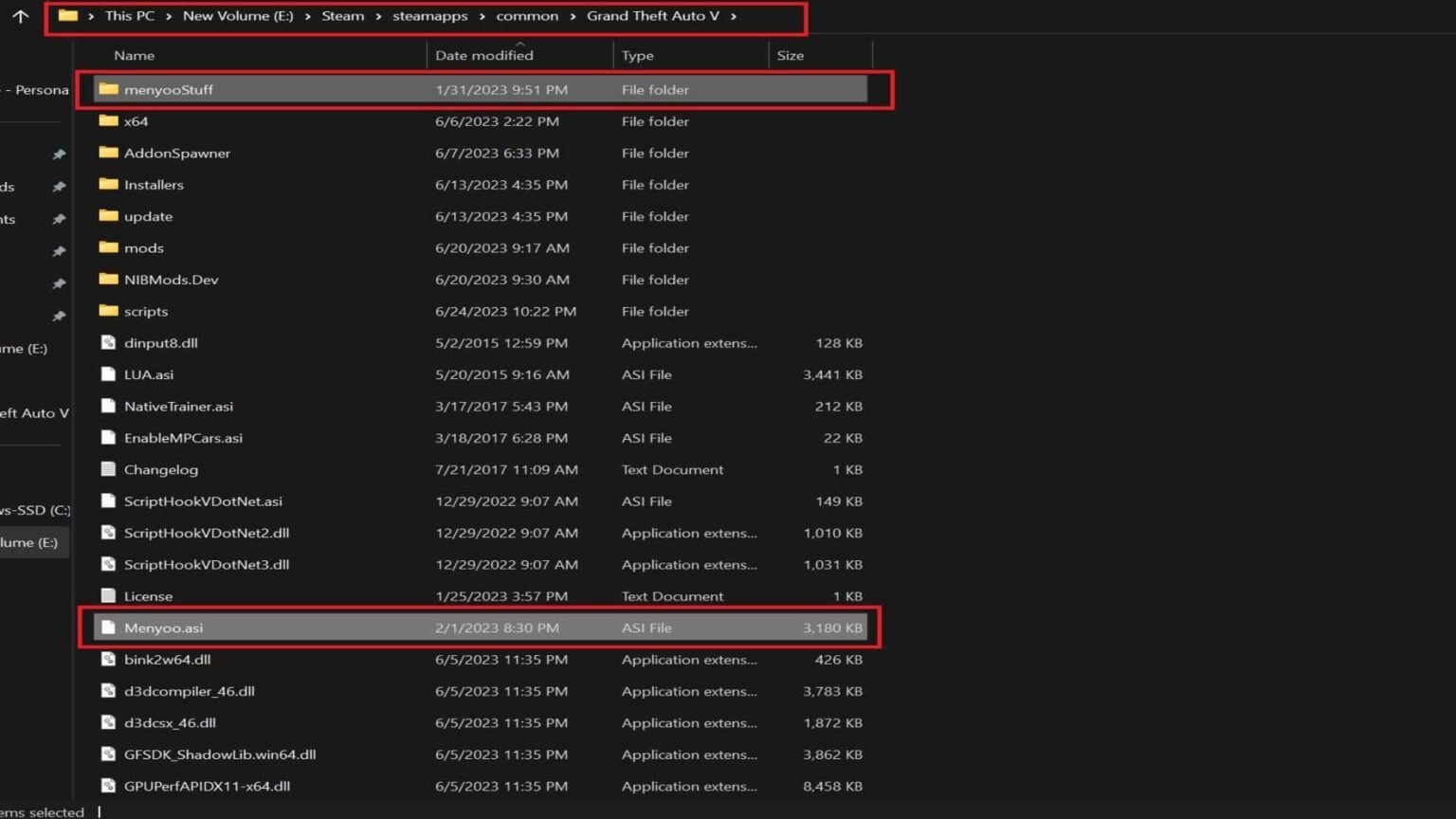The height and width of the screenshot is (819, 1456).
Task: Expand the breadcrumb arrow after Grand Theft Auto V
Action: (x=736, y=15)
